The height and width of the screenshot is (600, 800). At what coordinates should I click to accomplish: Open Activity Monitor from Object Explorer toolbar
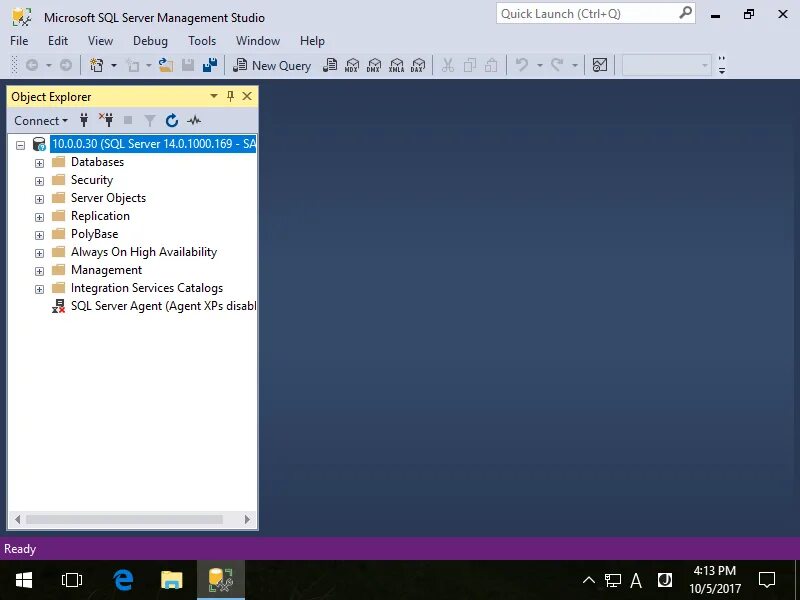coord(194,120)
